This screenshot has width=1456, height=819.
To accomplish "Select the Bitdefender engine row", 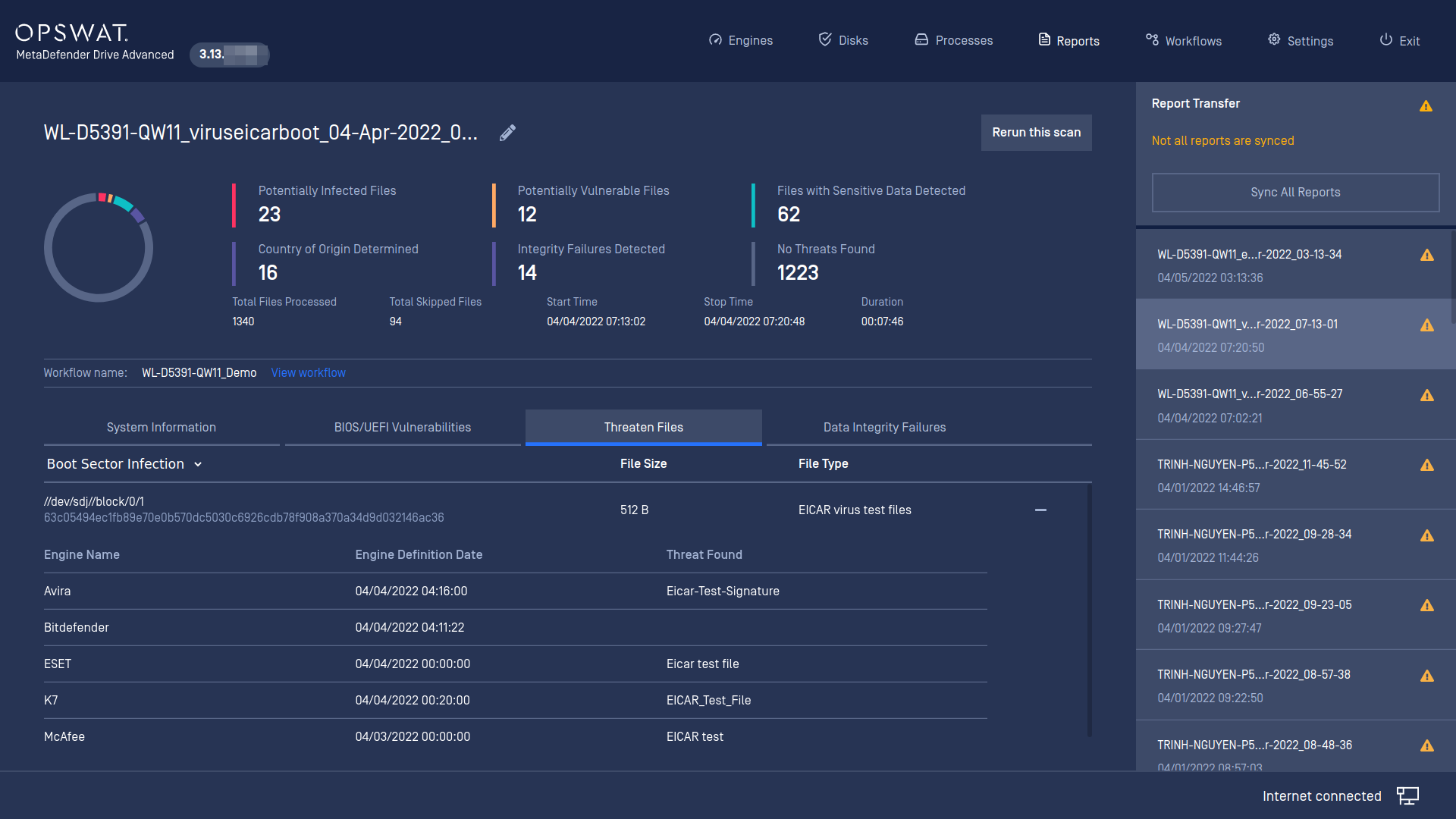I will tap(516, 628).
